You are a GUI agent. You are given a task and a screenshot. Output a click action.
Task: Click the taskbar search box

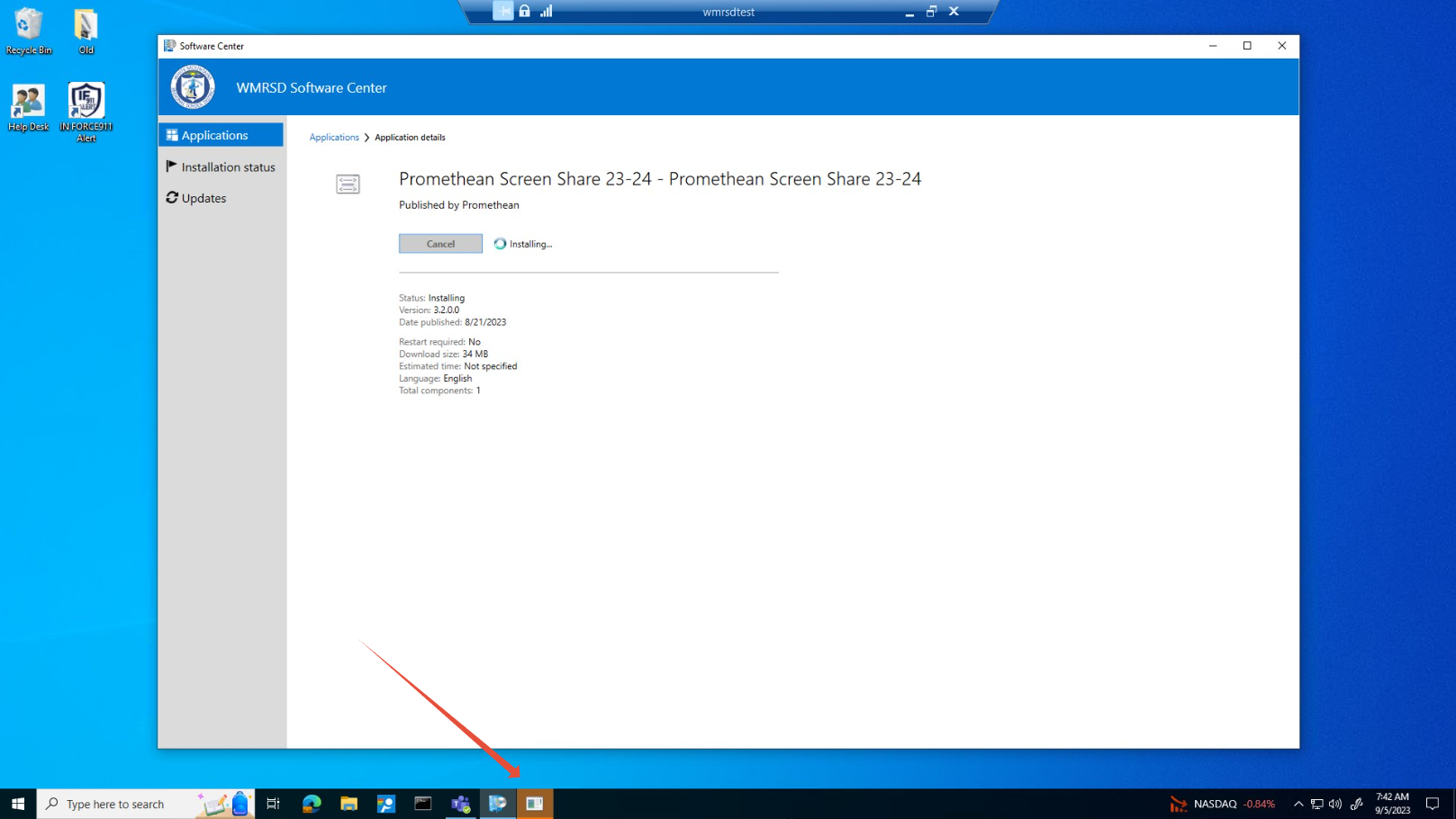click(146, 804)
